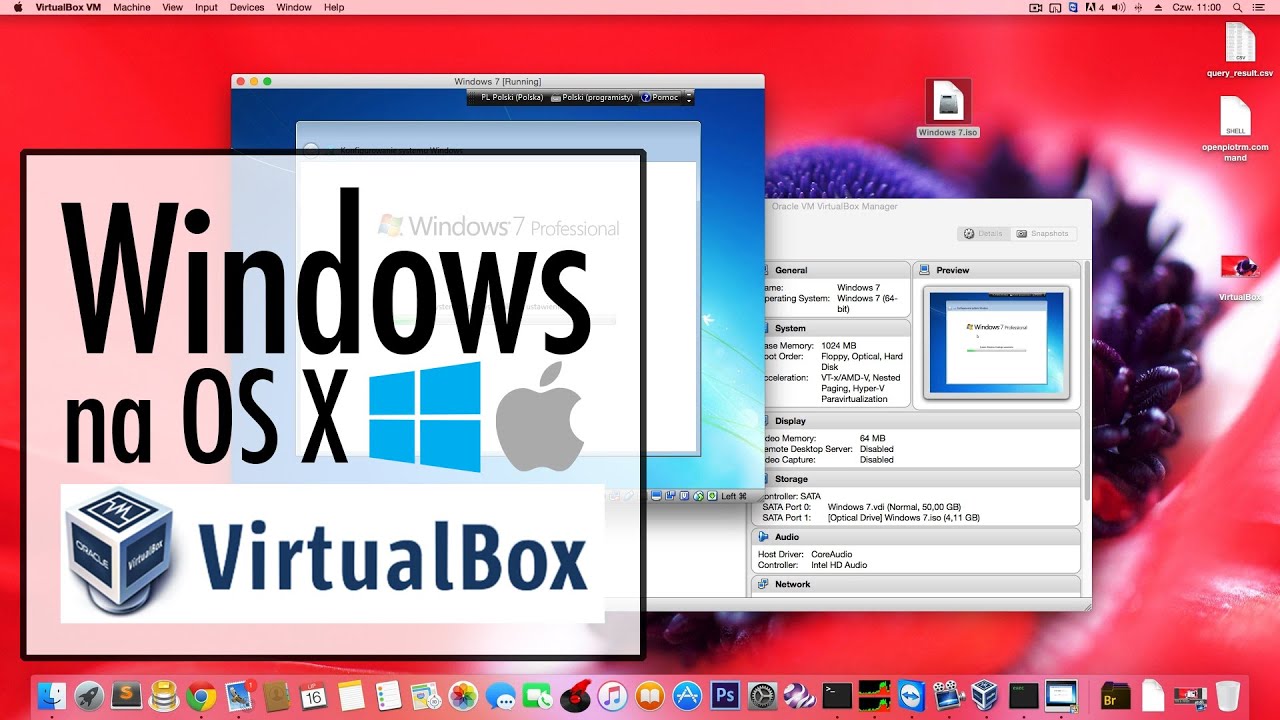Screen dimensions: 1280x720
Task: Open Sequel Pro database icon in Dock
Action: pos(164,696)
